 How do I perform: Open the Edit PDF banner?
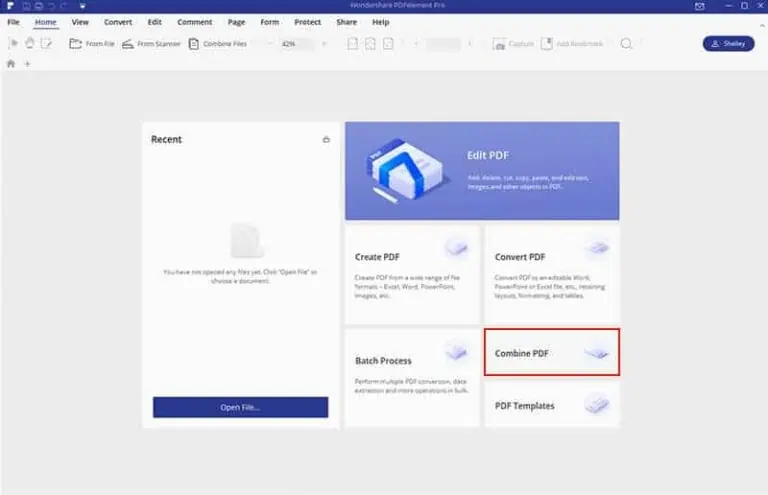click(x=482, y=171)
